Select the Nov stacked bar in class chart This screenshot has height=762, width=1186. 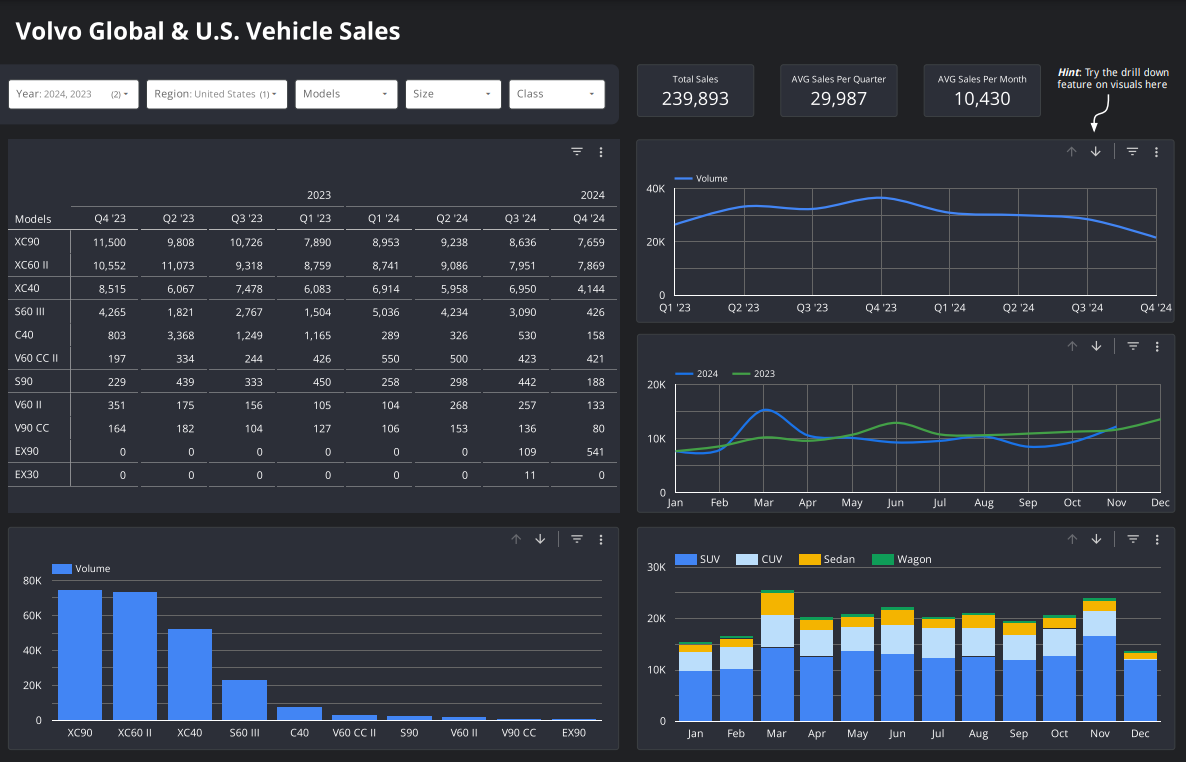[x=1099, y=660]
